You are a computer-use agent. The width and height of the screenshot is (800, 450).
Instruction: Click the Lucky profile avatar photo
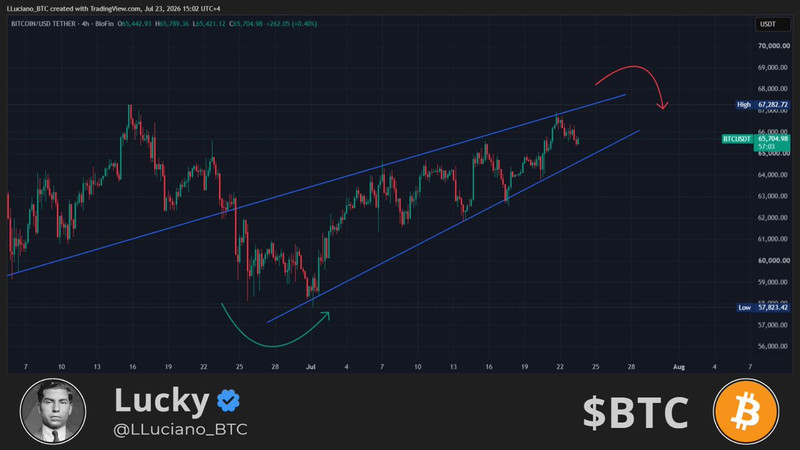click(53, 411)
